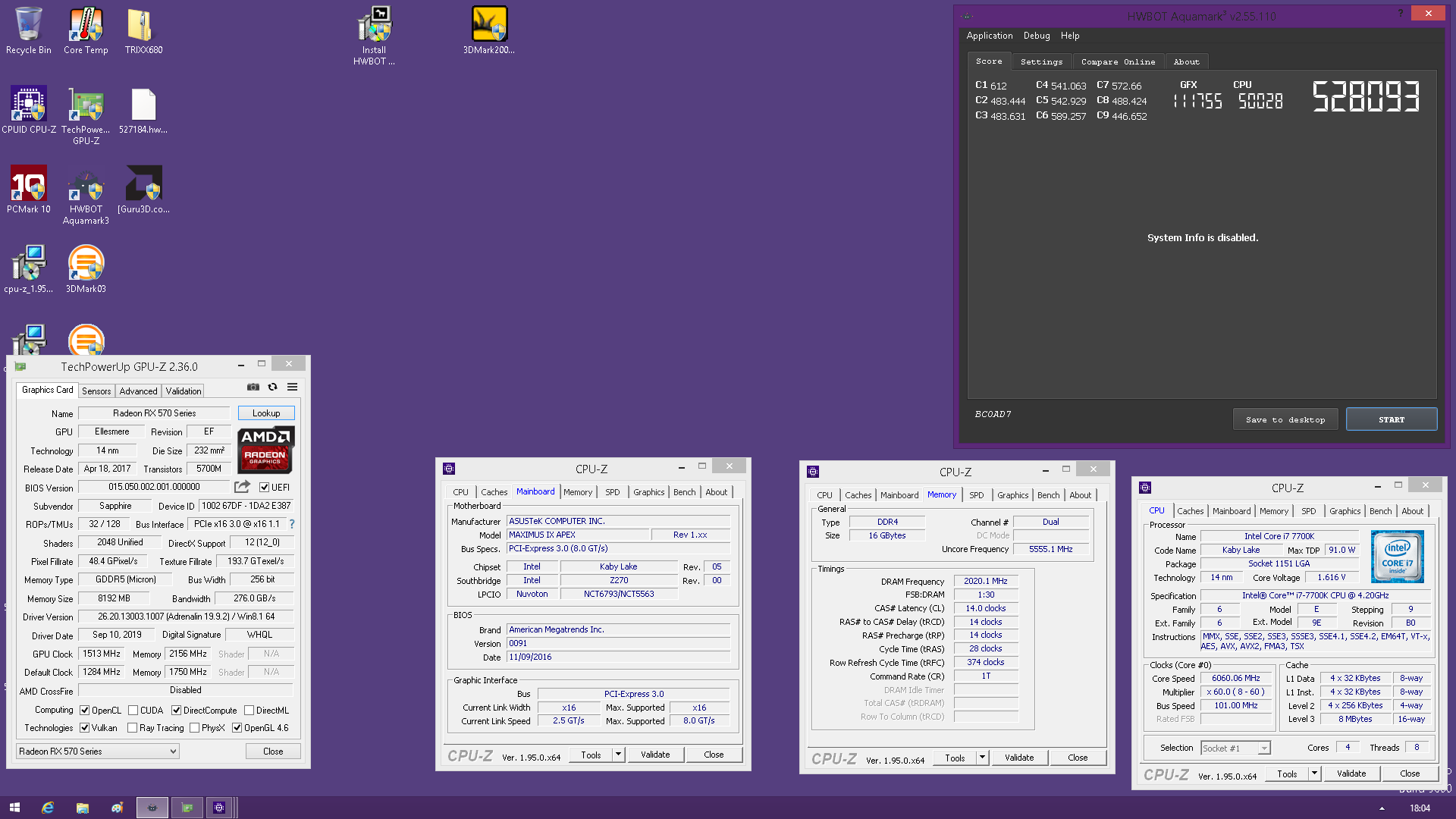Open Bench tab in Mainboard CPU-Z window
1456x819 pixels.
[x=684, y=492]
